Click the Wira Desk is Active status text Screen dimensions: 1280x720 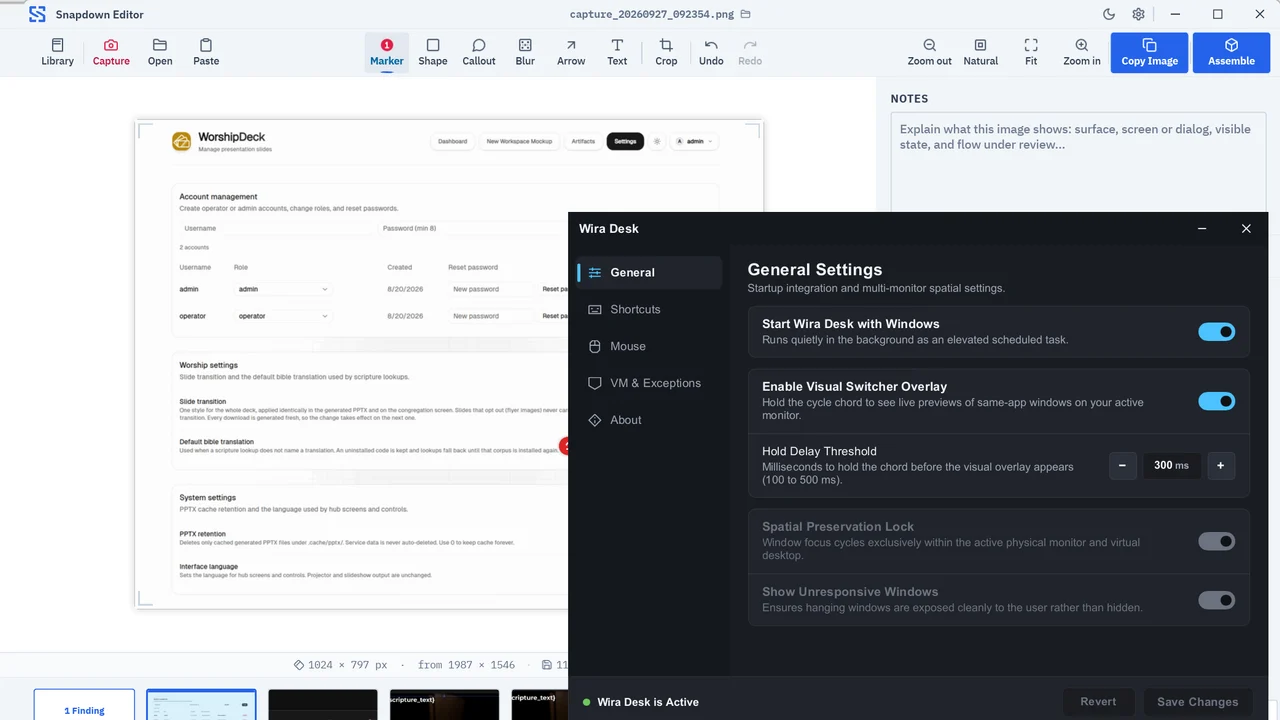coord(648,702)
